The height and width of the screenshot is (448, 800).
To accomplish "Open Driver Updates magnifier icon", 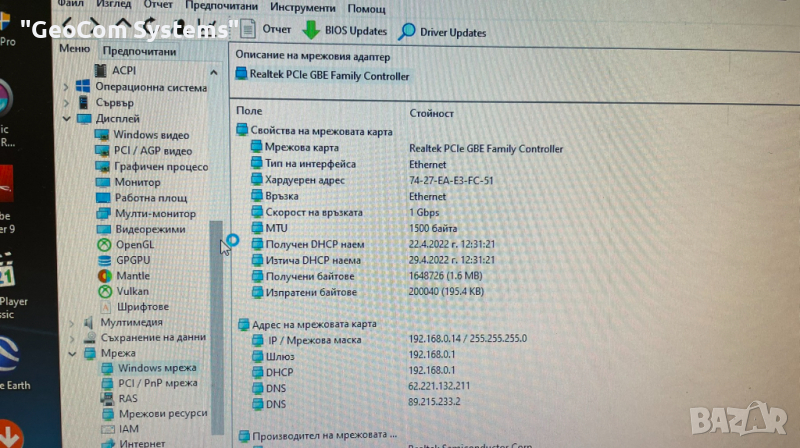I will (x=407, y=31).
